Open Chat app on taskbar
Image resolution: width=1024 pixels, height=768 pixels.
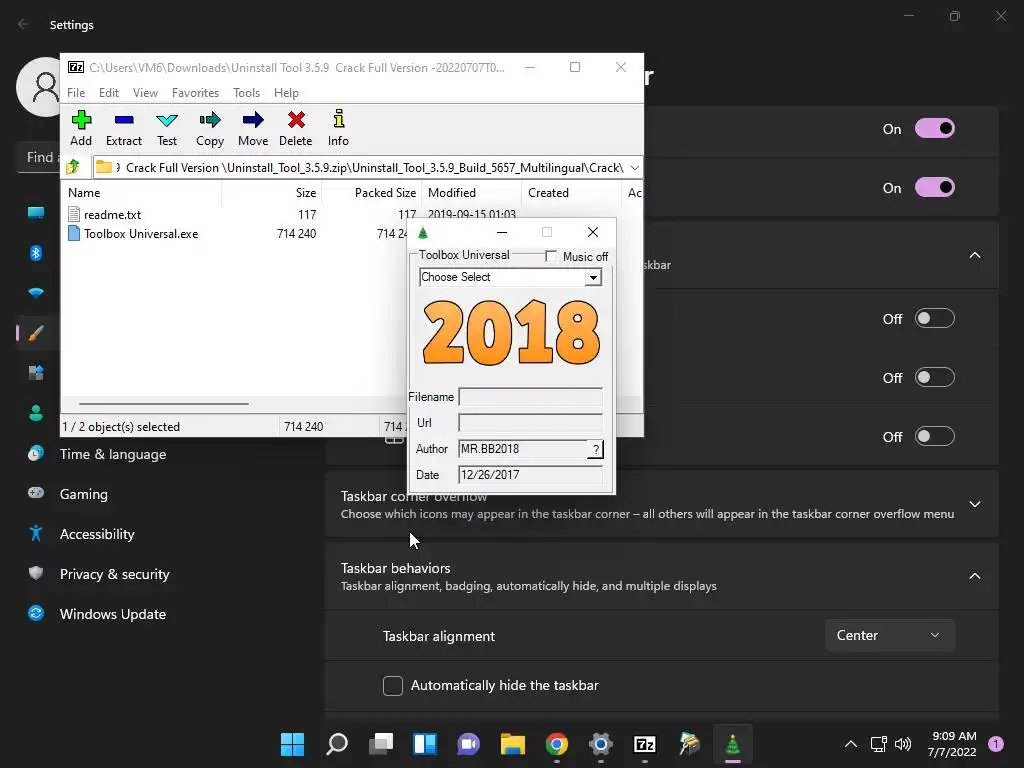[468, 743]
